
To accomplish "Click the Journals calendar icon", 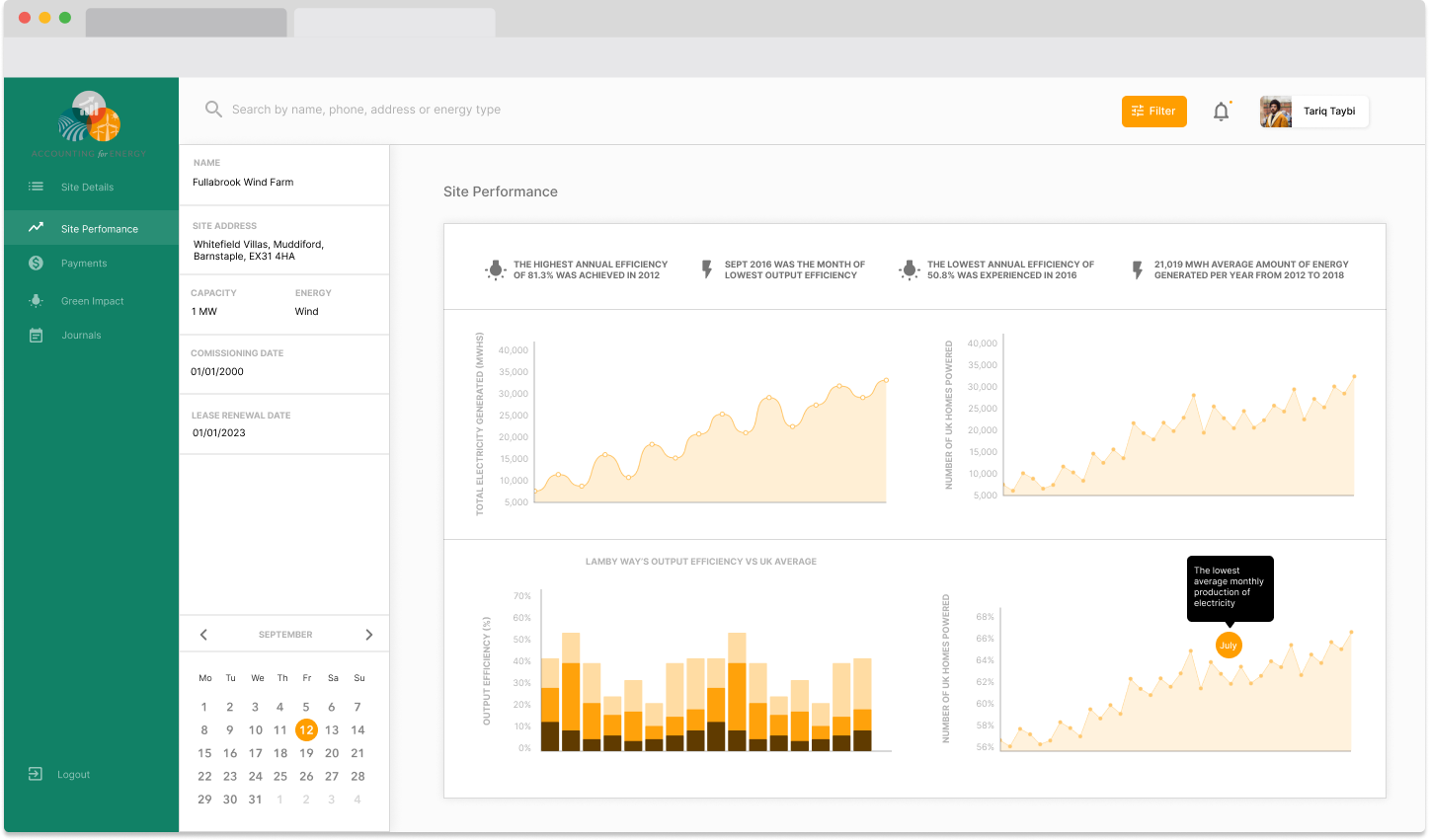I will coord(36,336).
